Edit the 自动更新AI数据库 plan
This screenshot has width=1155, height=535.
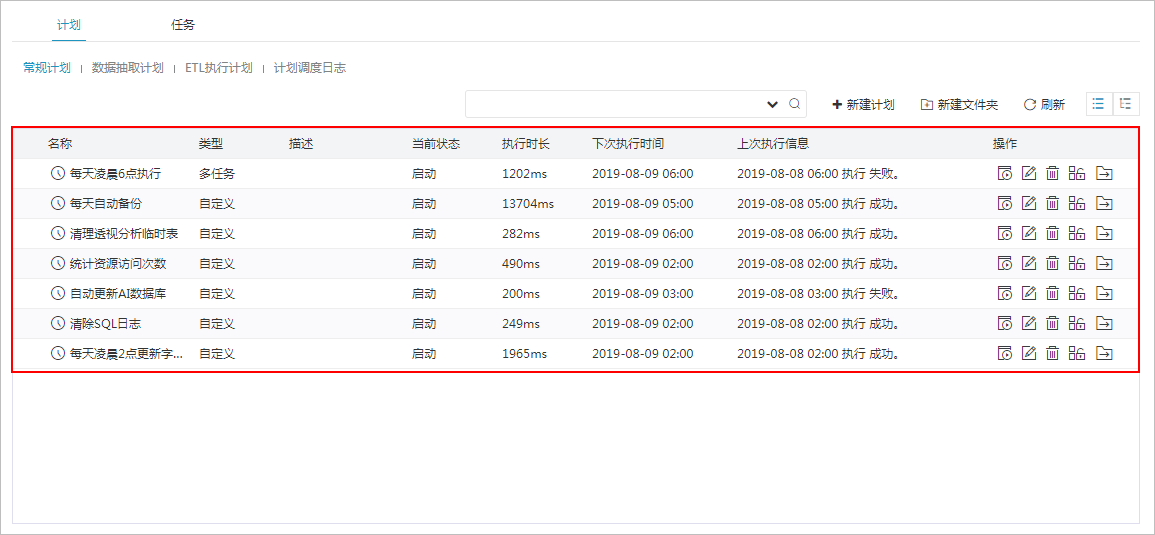point(1030,293)
